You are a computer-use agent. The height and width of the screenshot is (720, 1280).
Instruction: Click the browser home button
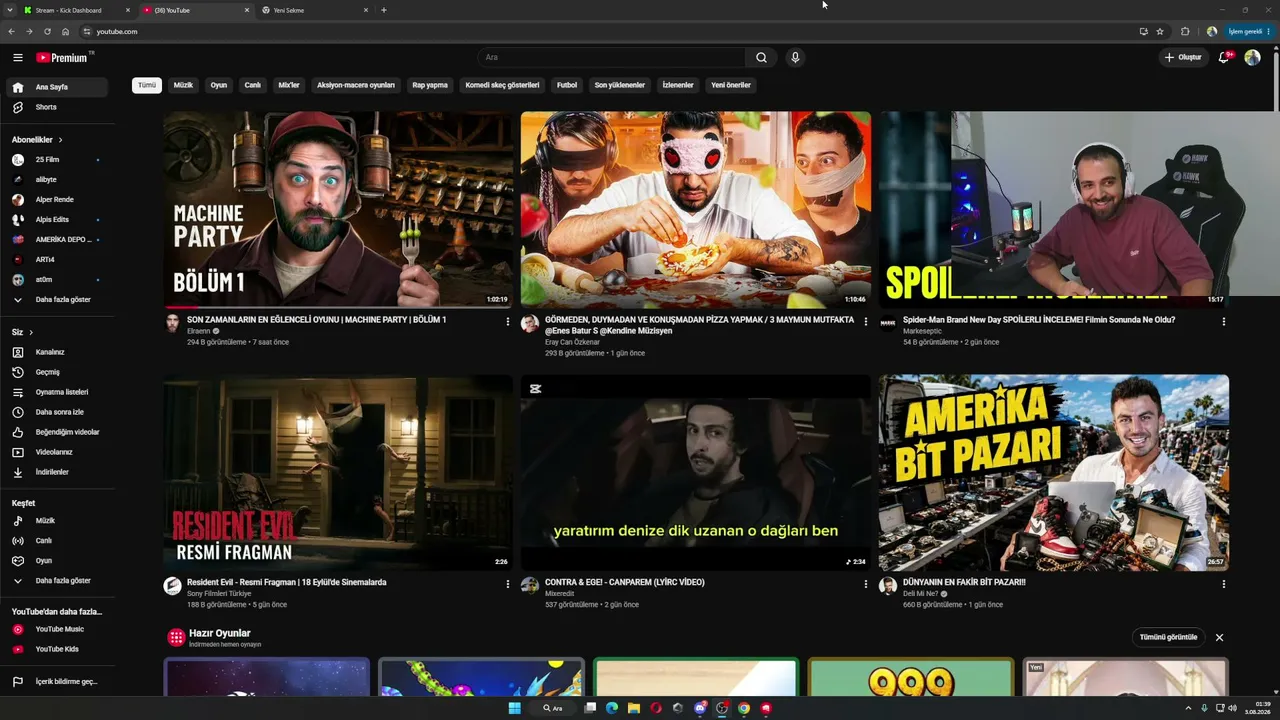coord(65,32)
